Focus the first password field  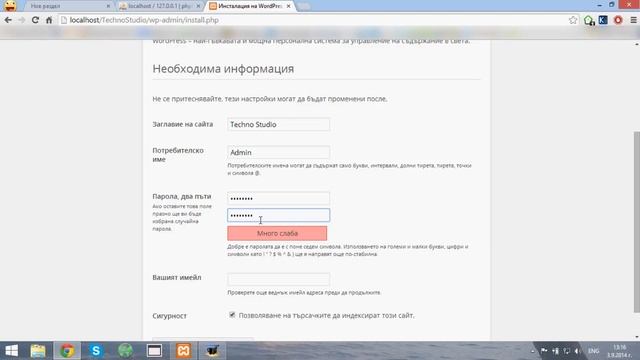point(278,198)
